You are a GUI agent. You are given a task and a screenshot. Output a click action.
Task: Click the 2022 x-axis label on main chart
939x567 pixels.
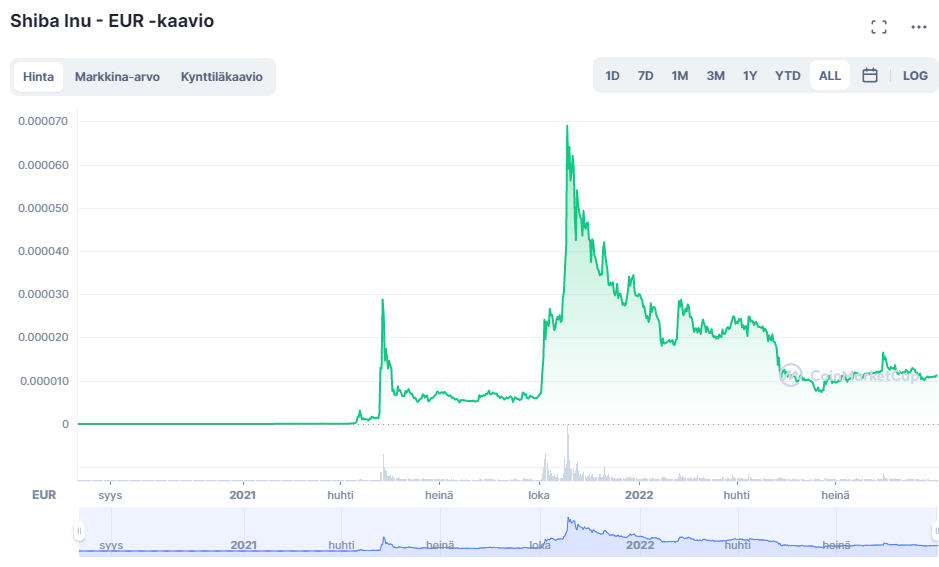(x=639, y=495)
